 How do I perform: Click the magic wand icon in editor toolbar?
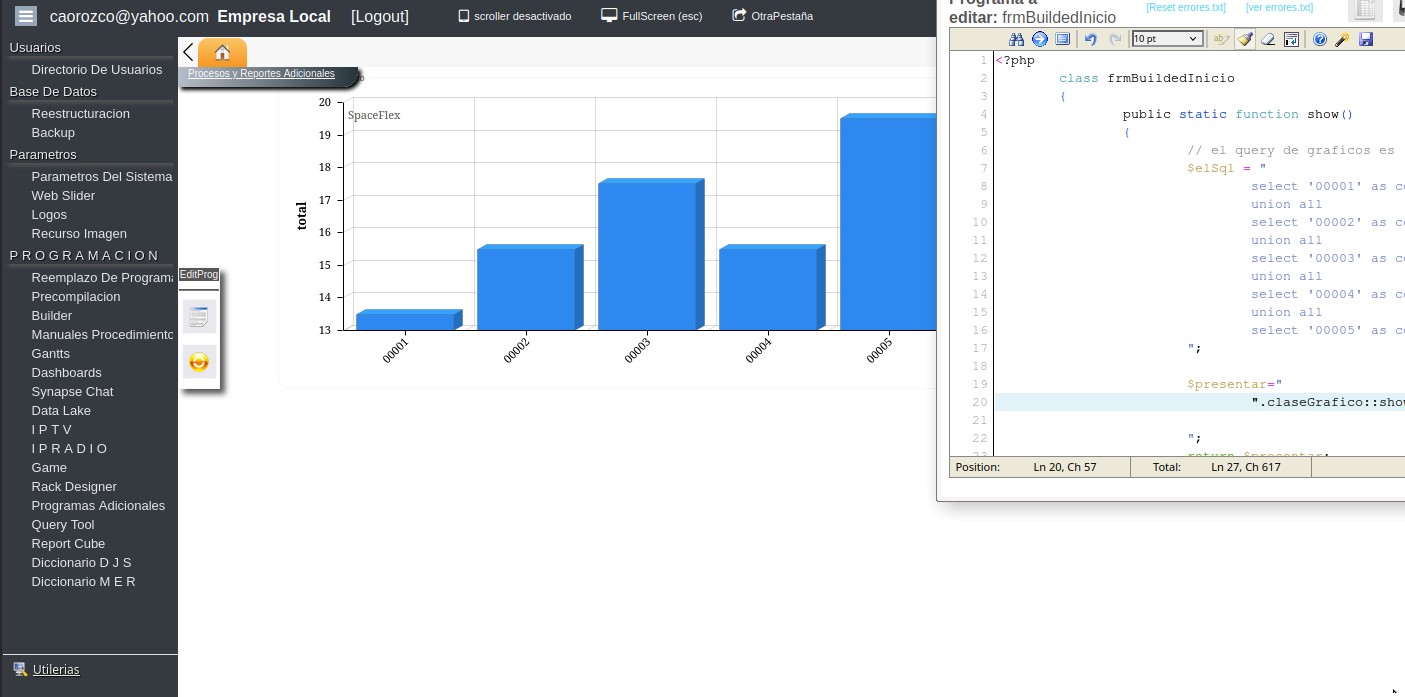[x=1342, y=39]
